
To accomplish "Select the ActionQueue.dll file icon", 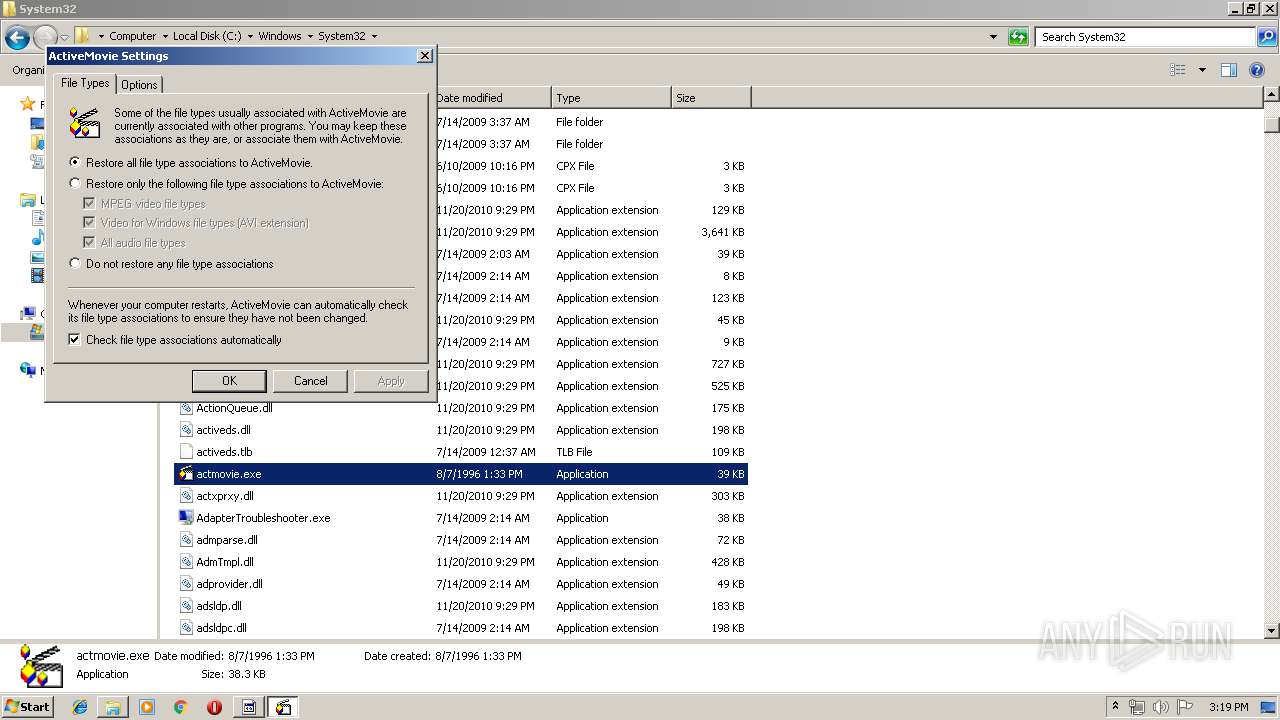I will point(186,408).
